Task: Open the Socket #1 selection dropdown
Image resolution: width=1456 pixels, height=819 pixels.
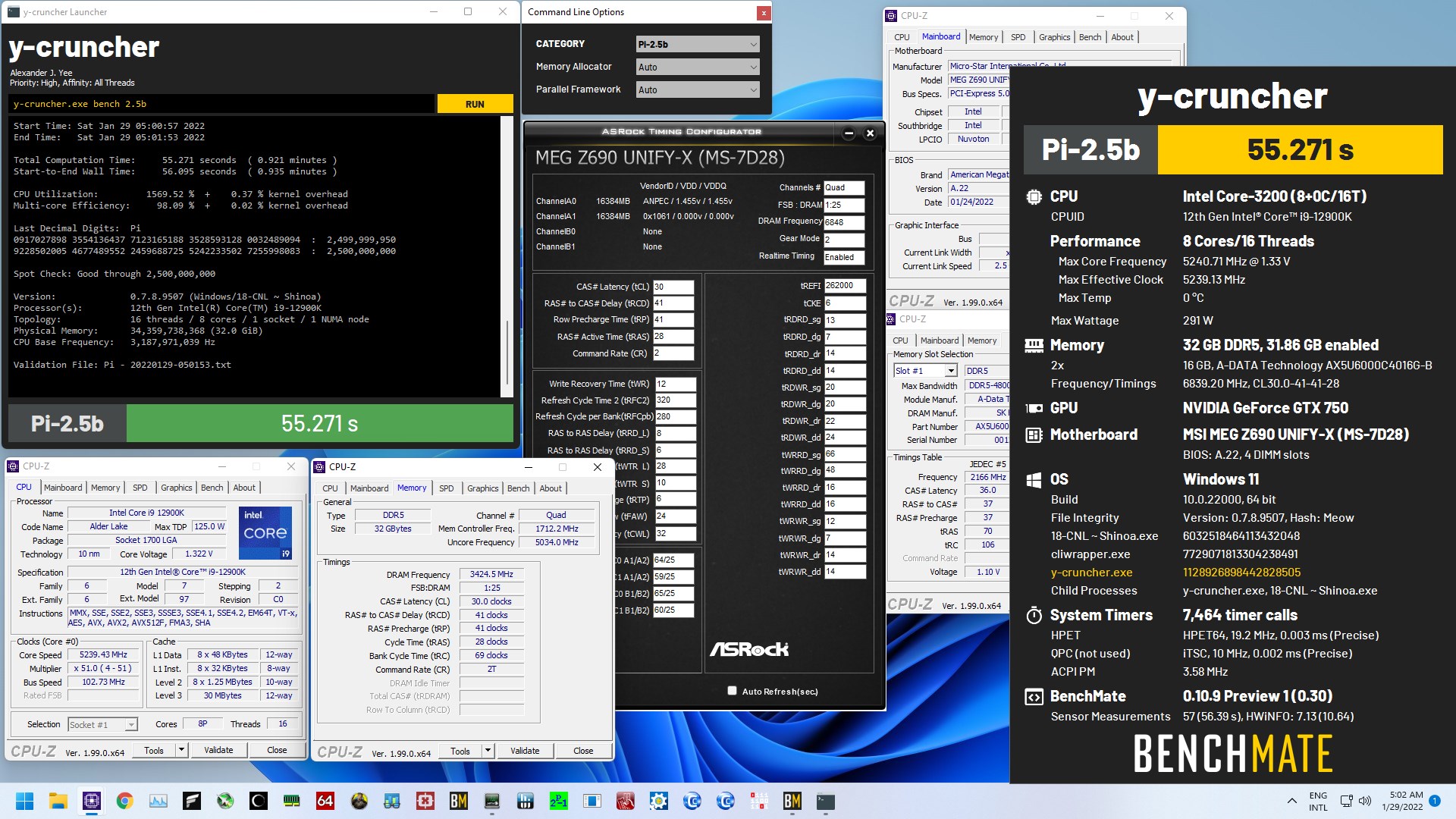Action: tap(102, 725)
